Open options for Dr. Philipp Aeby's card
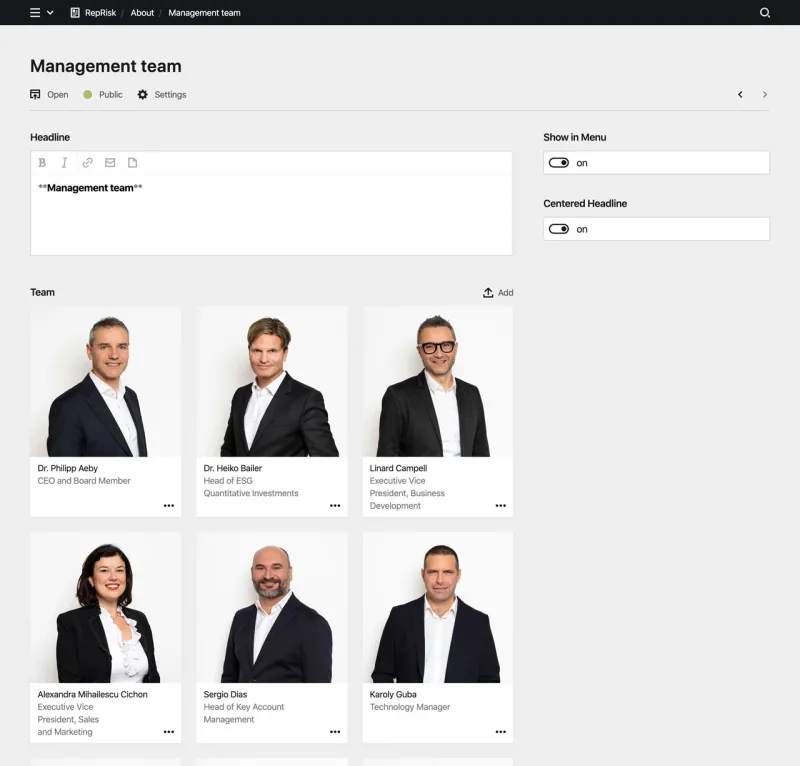Screen dimensions: 800x766 [x=170, y=506]
